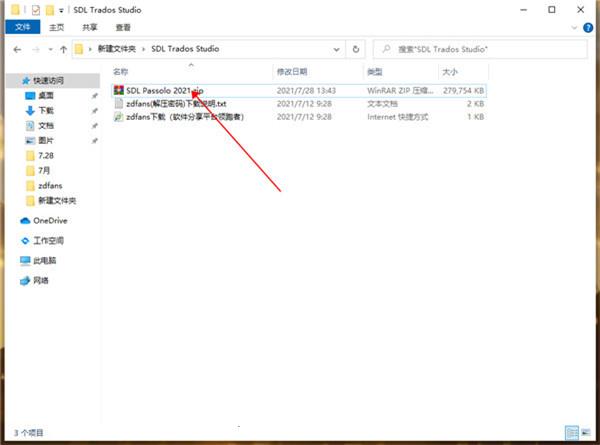Click the Internet 快捷方式 type cell
Screen dimensions: 600x445
397,117
